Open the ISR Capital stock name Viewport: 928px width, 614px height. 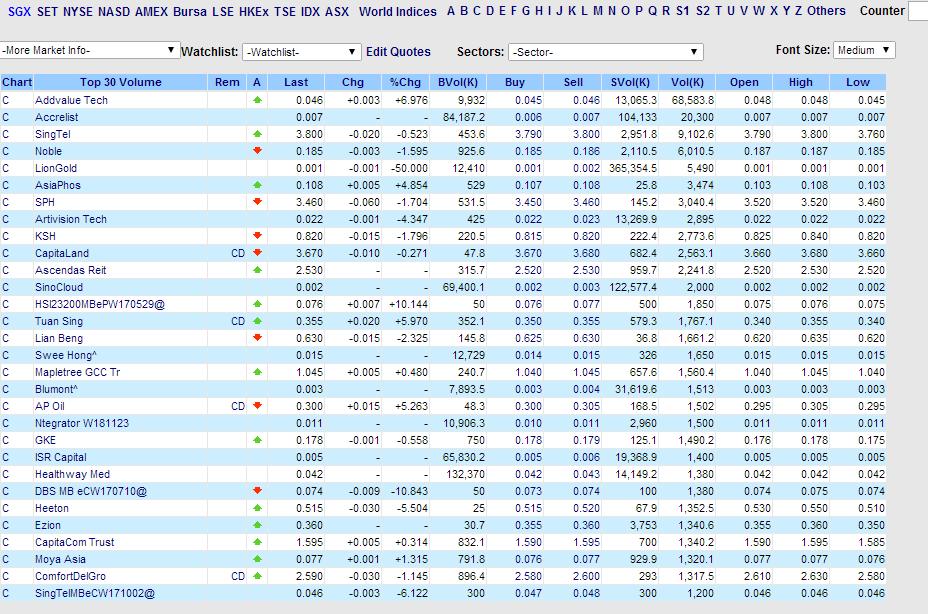[x=60, y=457]
